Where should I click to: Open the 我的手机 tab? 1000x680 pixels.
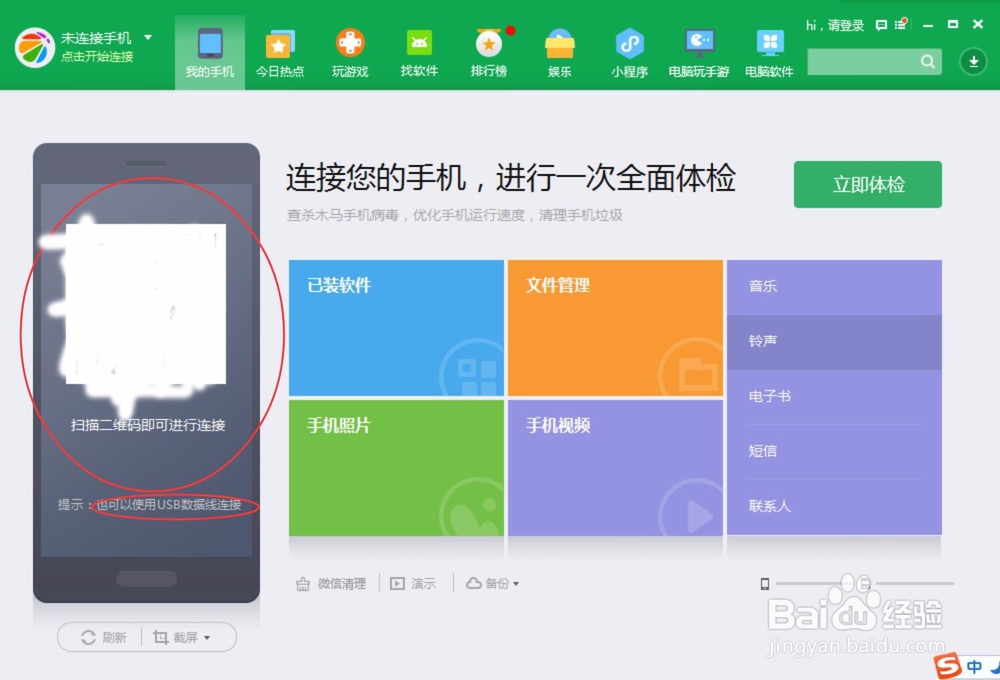(210, 53)
